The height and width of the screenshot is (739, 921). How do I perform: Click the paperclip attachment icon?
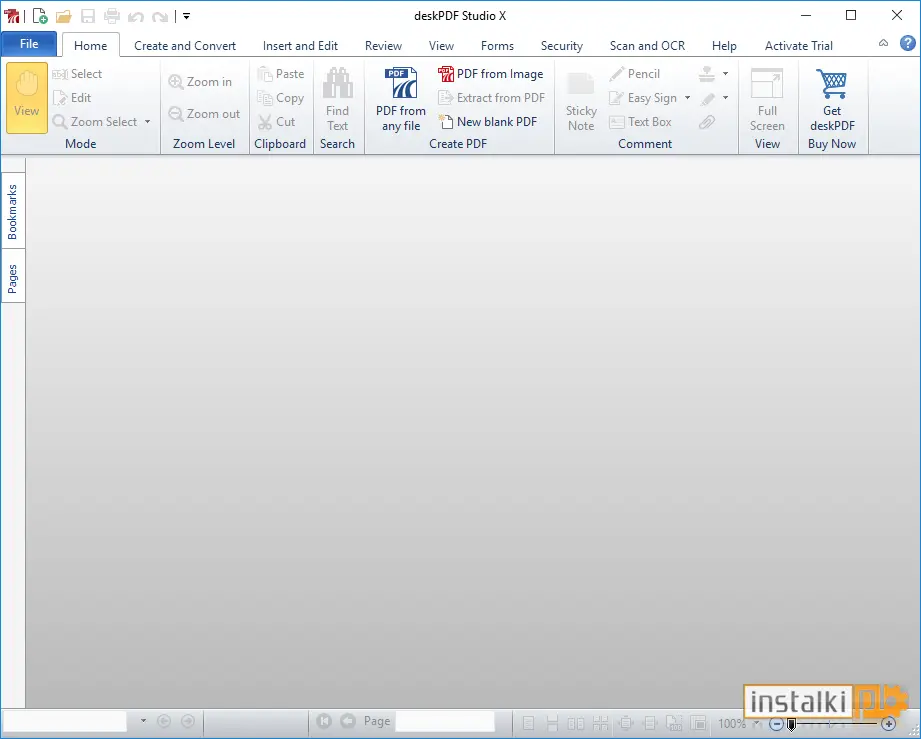click(707, 122)
